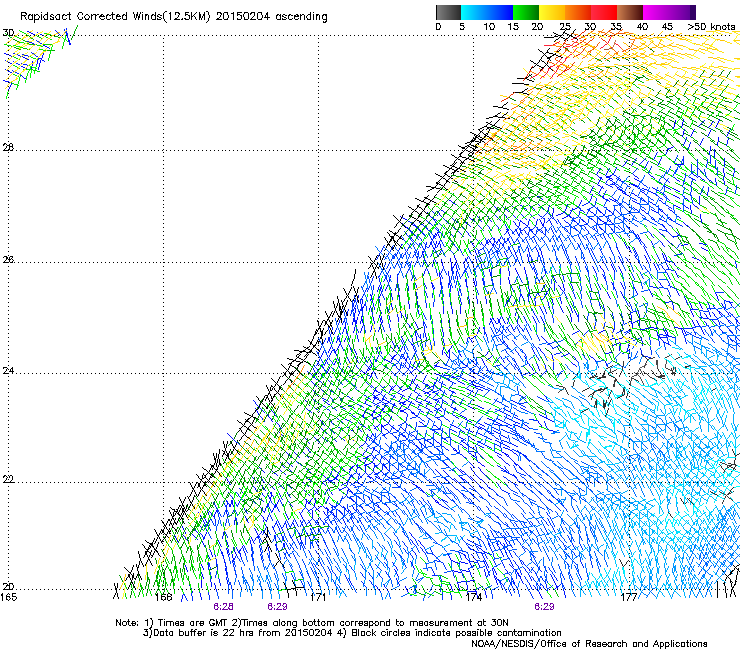740x650 pixels.
Task: Click the '>50 knots' color scale label
Action: coord(711,27)
